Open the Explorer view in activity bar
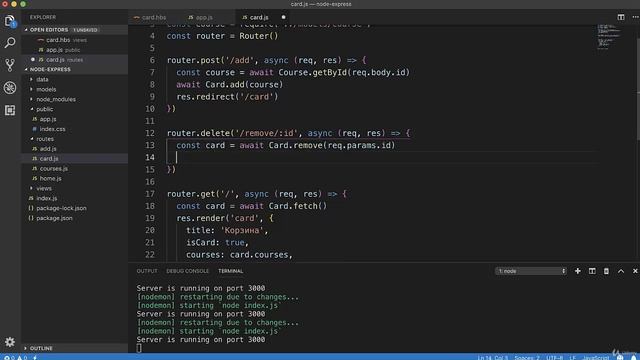Image resolution: width=640 pixels, height=360 pixels. pos(10,21)
